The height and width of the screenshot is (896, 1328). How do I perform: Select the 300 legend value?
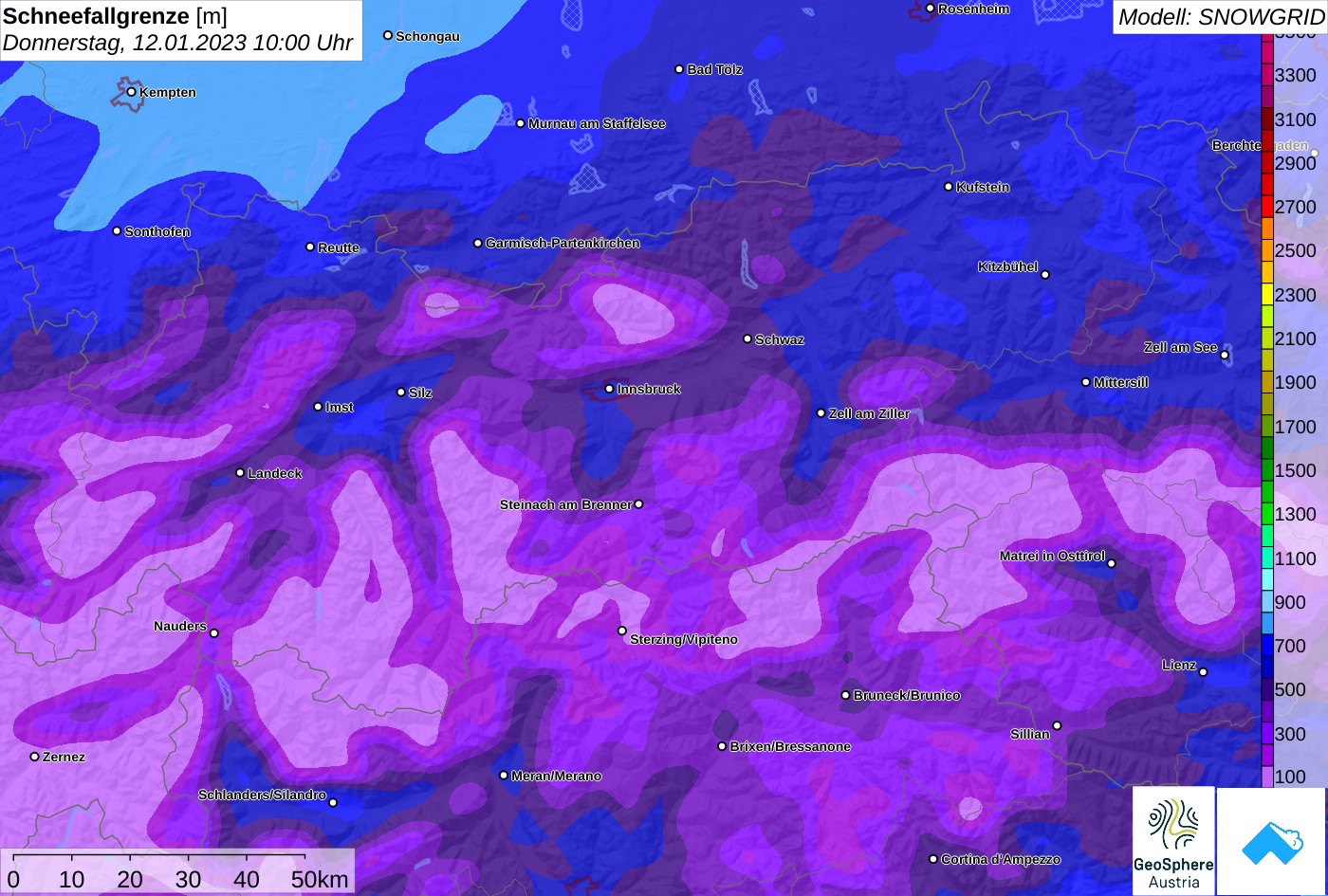pos(1291,734)
